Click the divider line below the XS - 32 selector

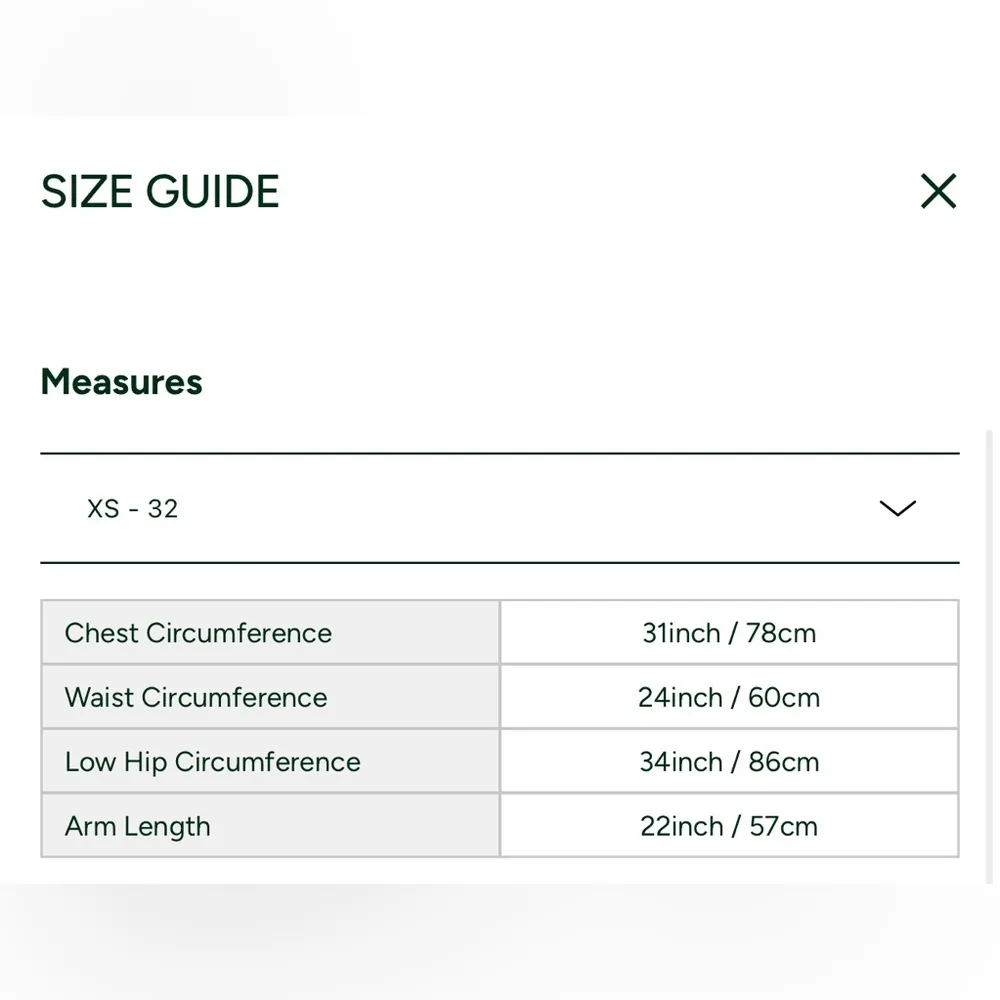coord(500,563)
